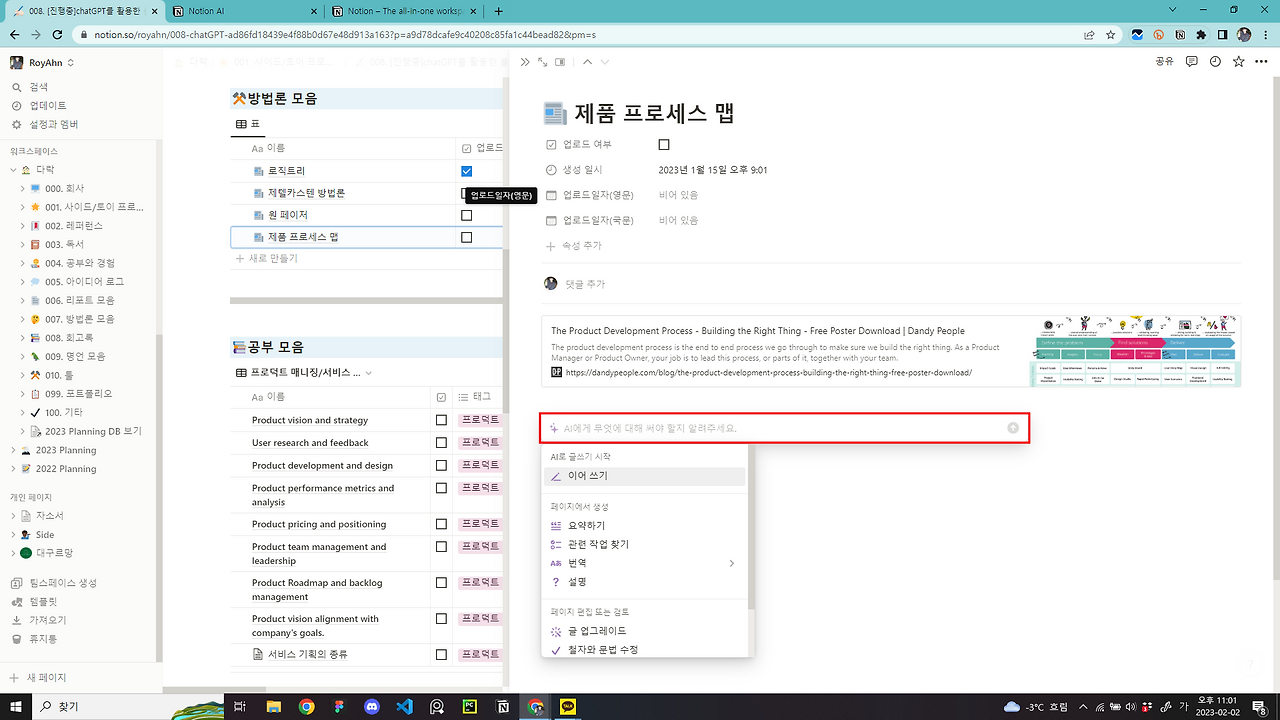This screenshot has height=720, width=1280.
Task: Open the Product Development Process poster thumbnail
Action: point(1135,351)
